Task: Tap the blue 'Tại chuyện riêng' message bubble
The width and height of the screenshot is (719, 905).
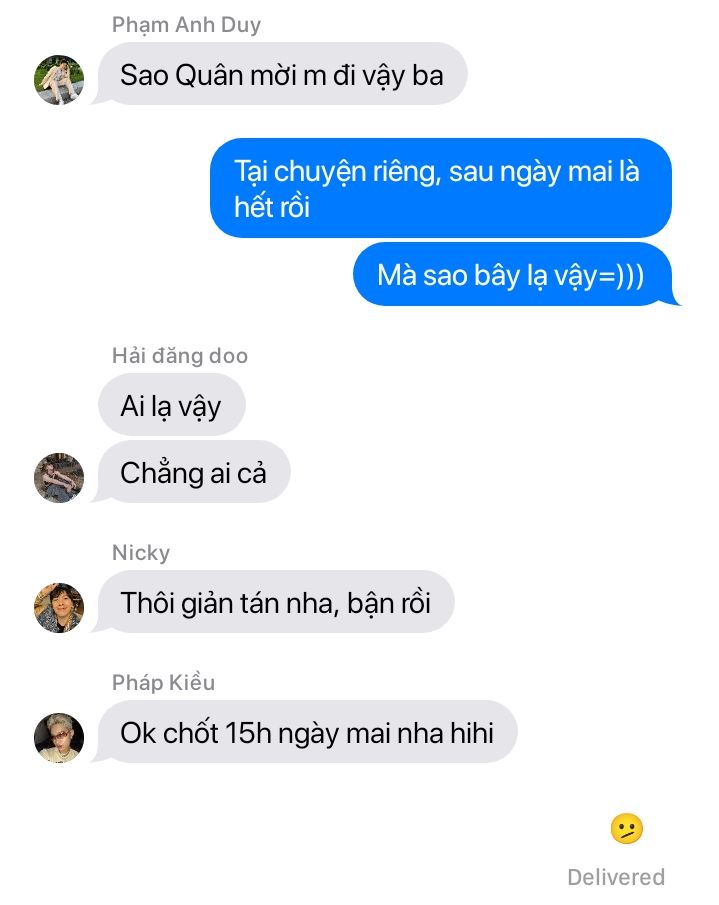Action: pyautogui.click(x=441, y=188)
